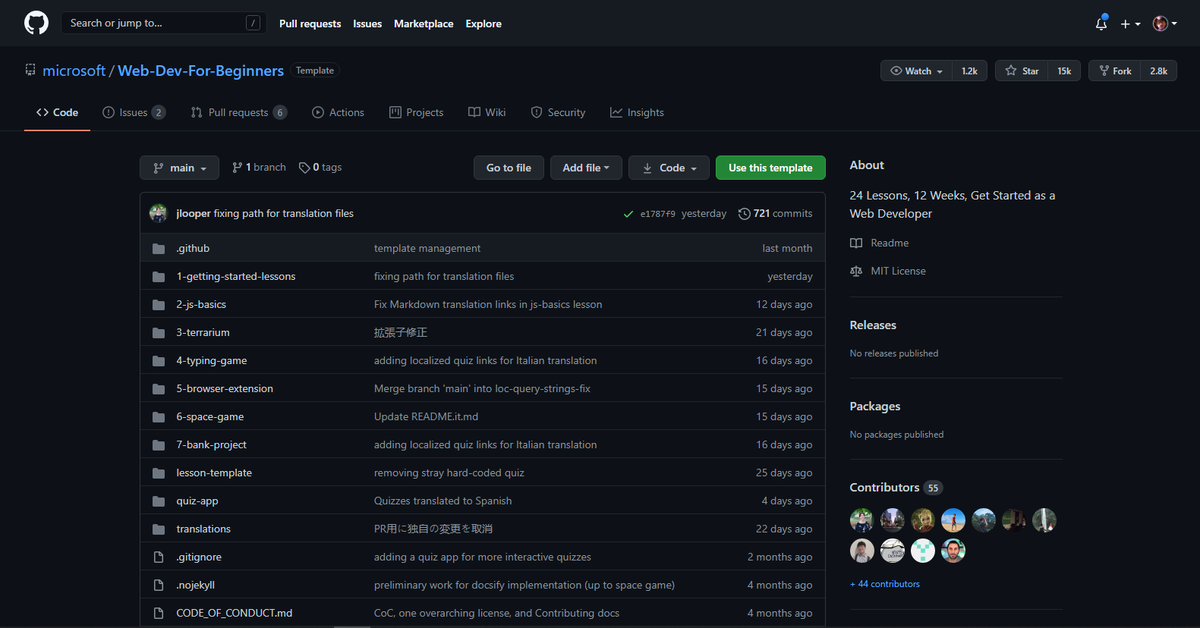Open the Releases heading link

pos(873,325)
